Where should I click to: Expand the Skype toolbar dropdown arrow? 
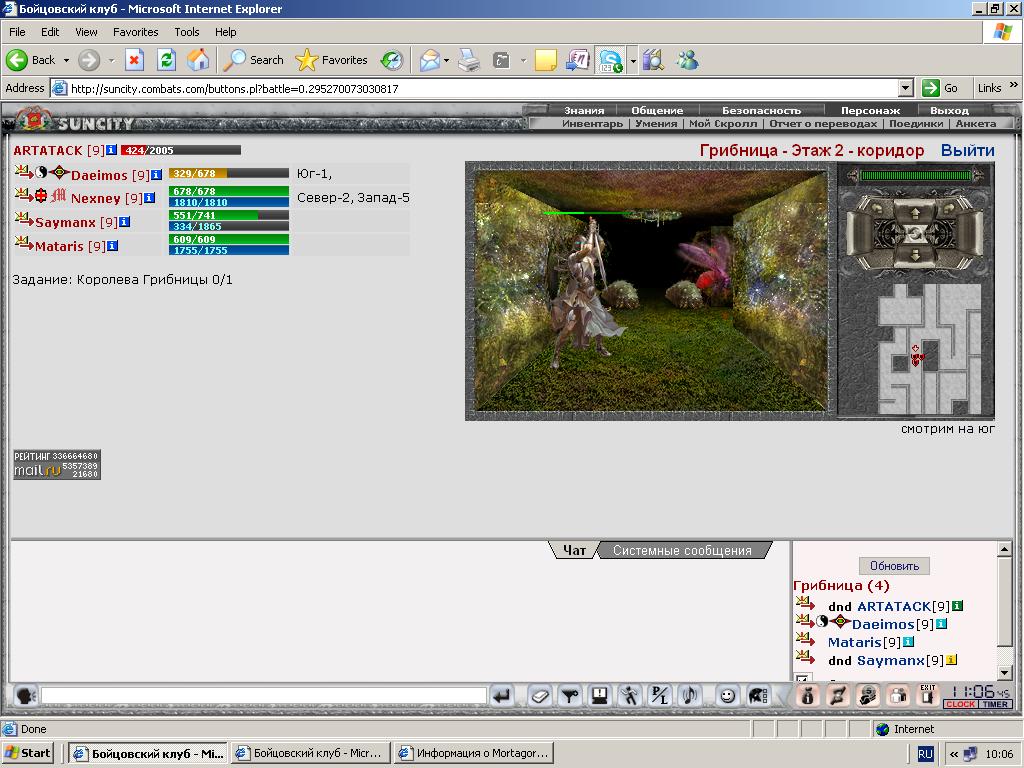coord(633,60)
